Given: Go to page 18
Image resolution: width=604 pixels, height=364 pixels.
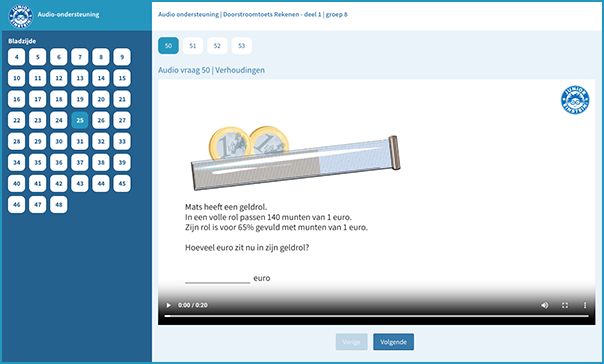Looking at the screenshot, I should pyautogui.click(x=59, y=99).
